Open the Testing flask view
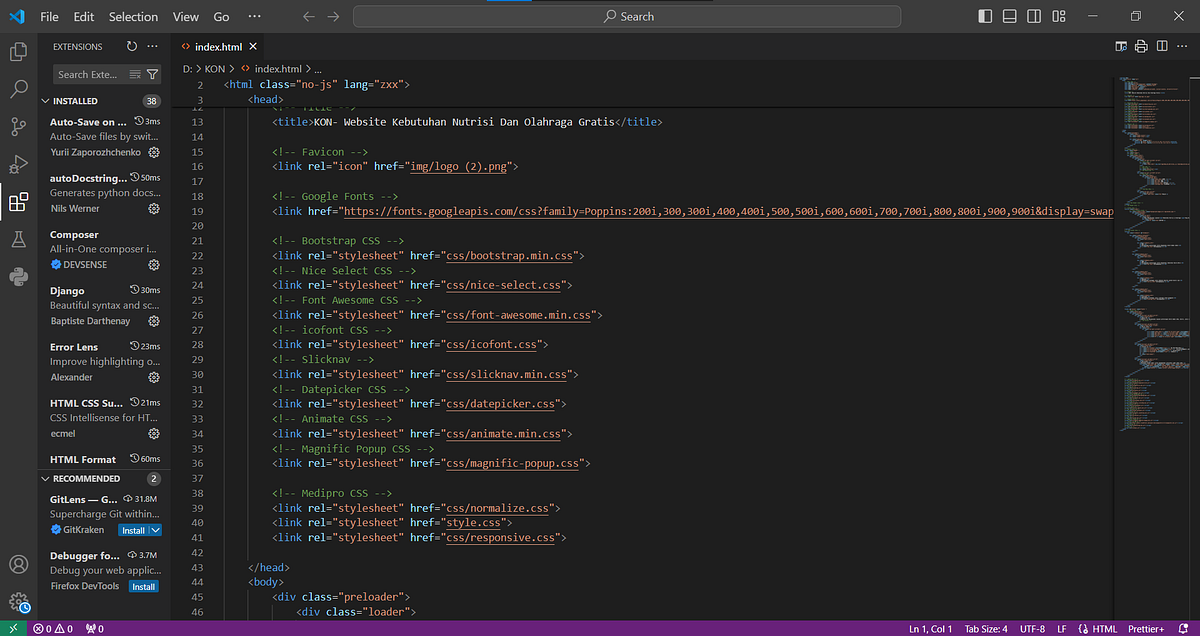 (x=18, y=239)
